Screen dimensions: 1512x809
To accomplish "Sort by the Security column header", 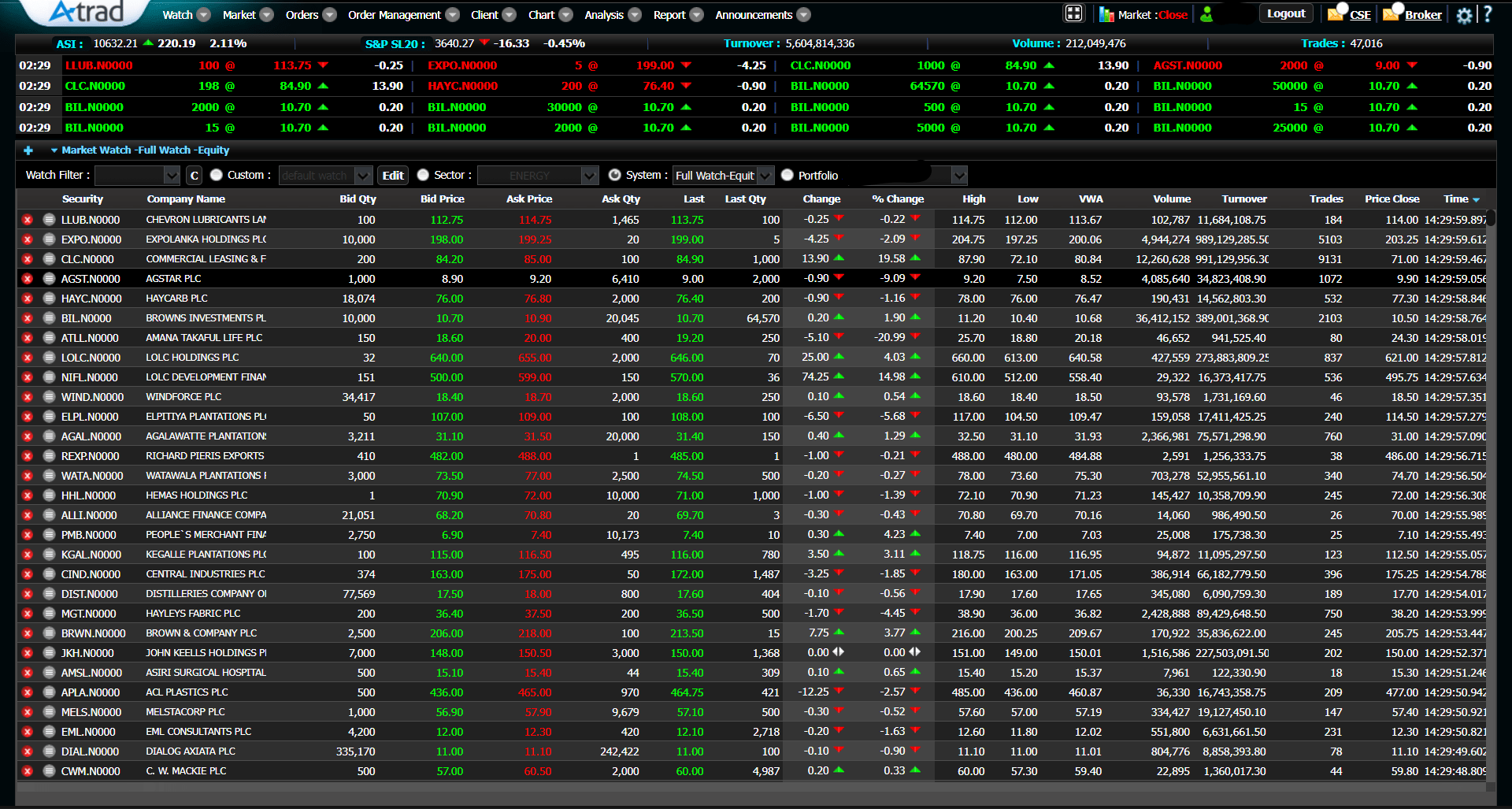I will point(83,199).
